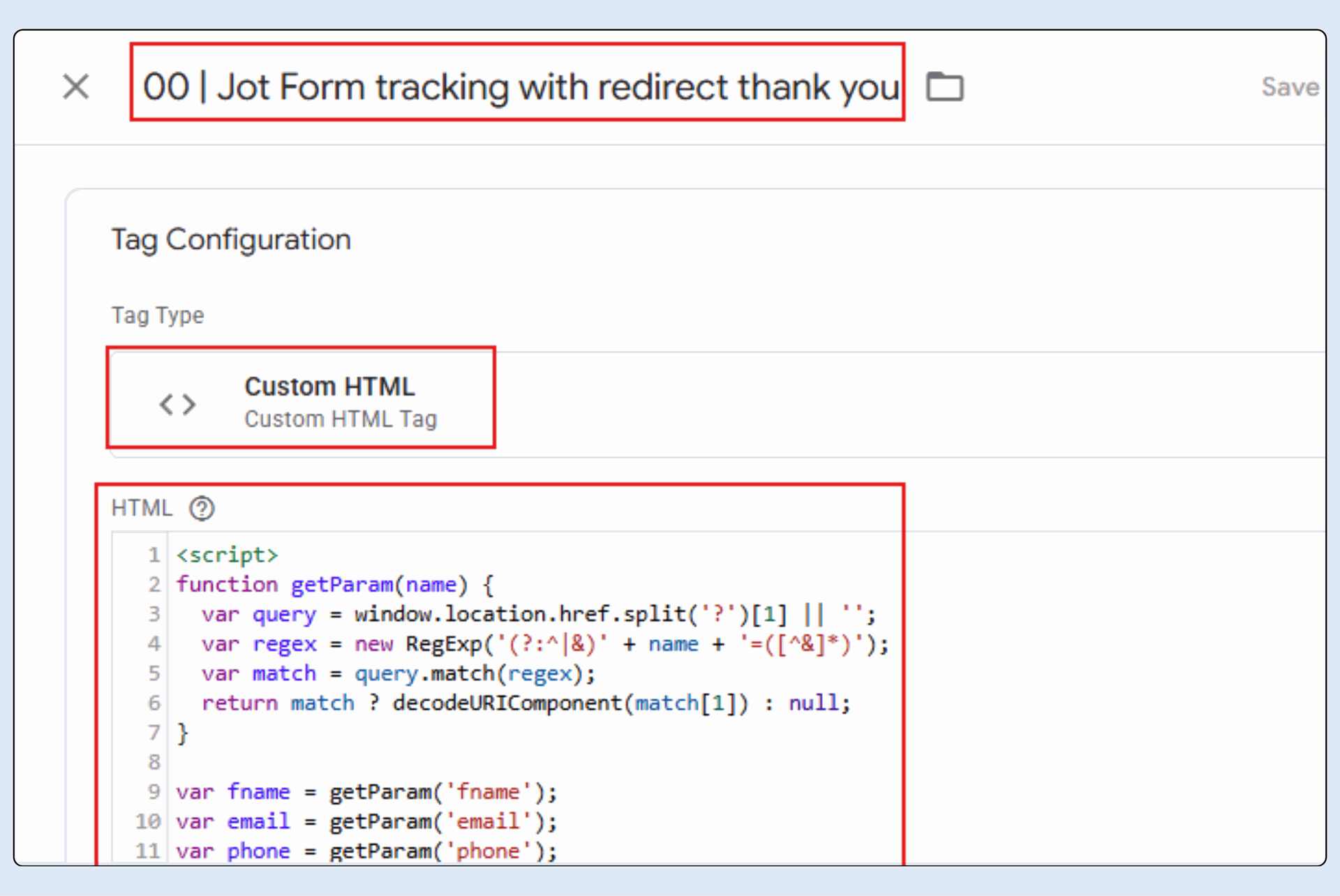Click the Tag Configuration heading
This screenshot has width=1340, height=896.
coord(231,239)
